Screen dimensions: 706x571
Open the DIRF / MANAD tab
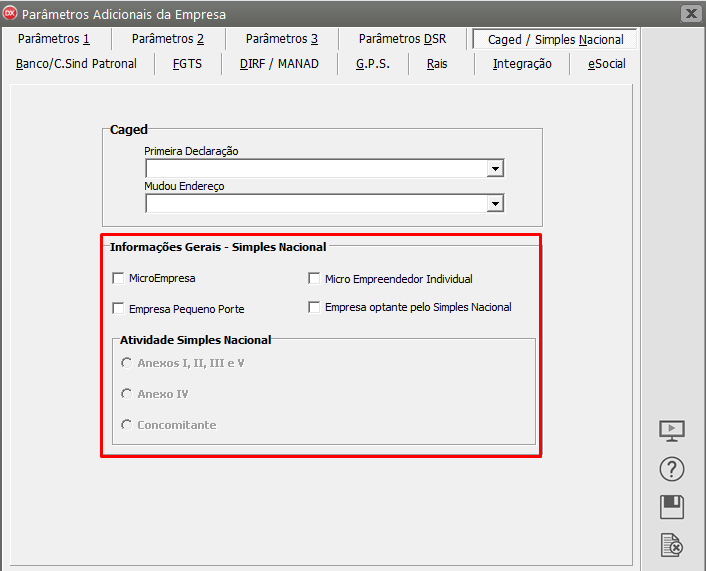(279, 63)
